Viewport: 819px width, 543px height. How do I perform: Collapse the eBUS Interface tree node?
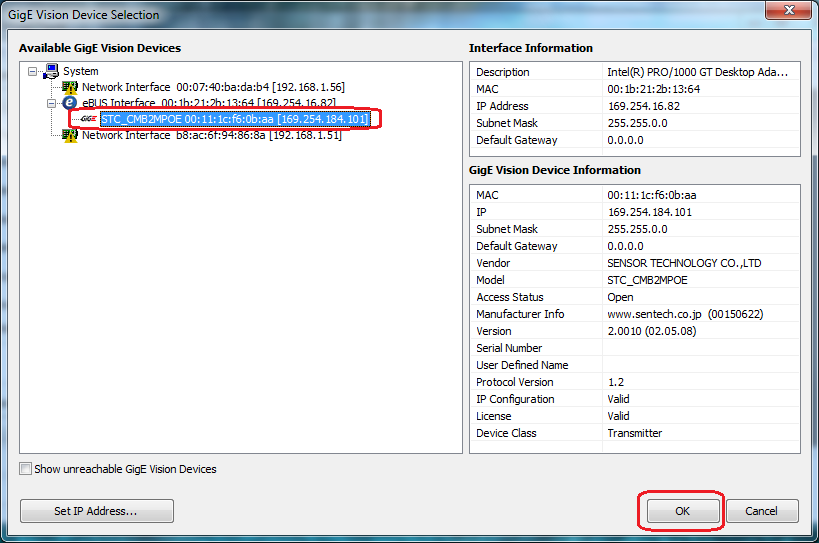51,103
